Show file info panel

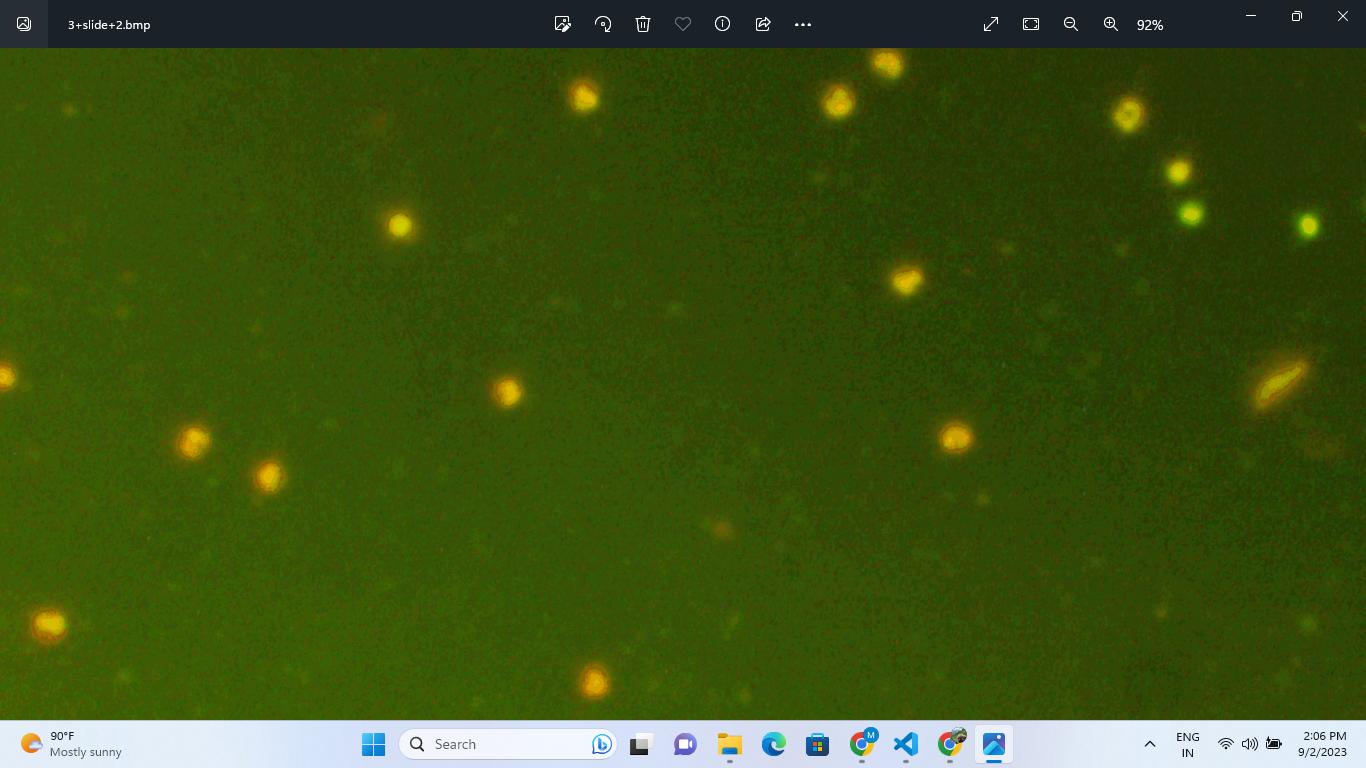pos(723,24)
